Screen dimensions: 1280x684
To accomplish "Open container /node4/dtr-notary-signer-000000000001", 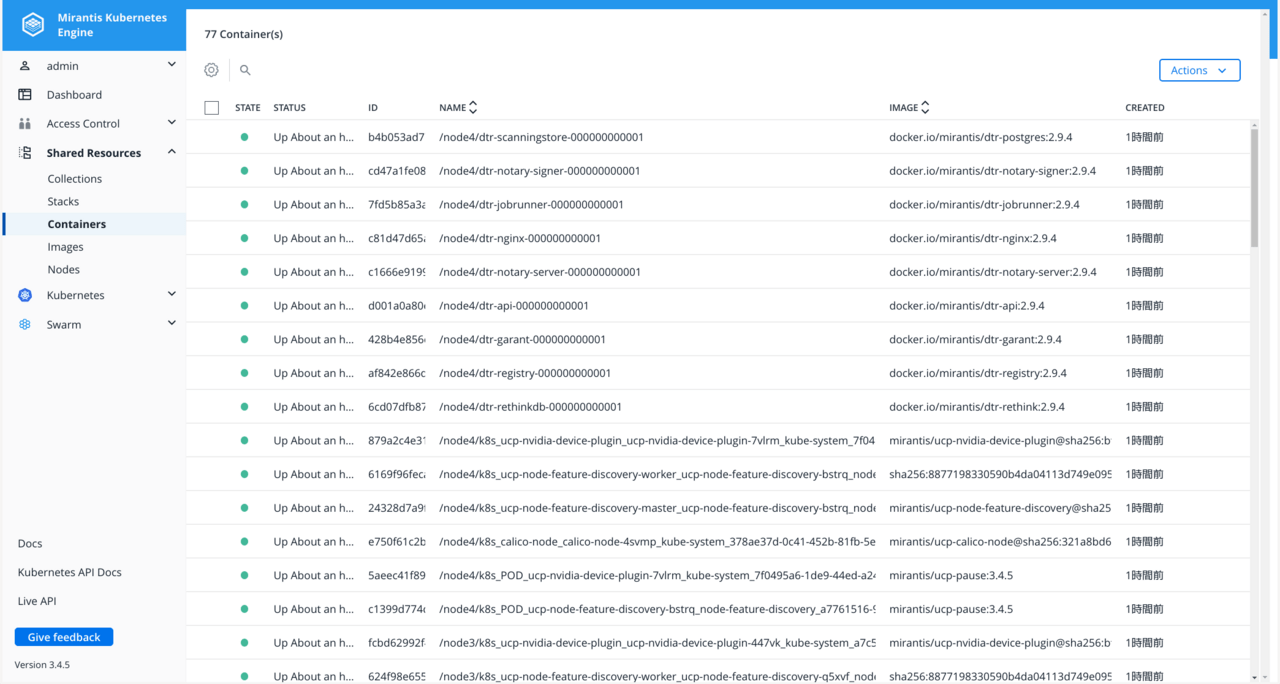I will tap(540, 171).
